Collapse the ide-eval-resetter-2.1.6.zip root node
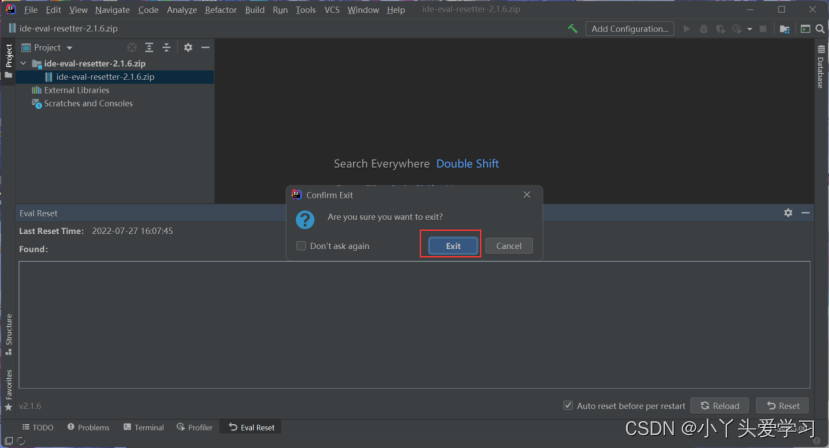Viewport: 830px width, 448px height. coord(23,63)
